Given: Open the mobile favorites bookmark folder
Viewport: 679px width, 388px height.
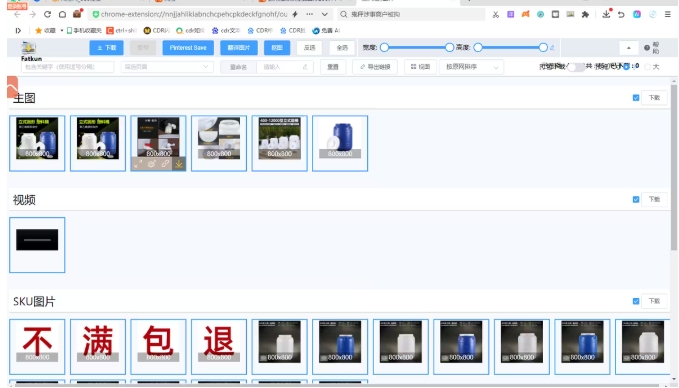Looking at the screenshot, I should point(84,30).
